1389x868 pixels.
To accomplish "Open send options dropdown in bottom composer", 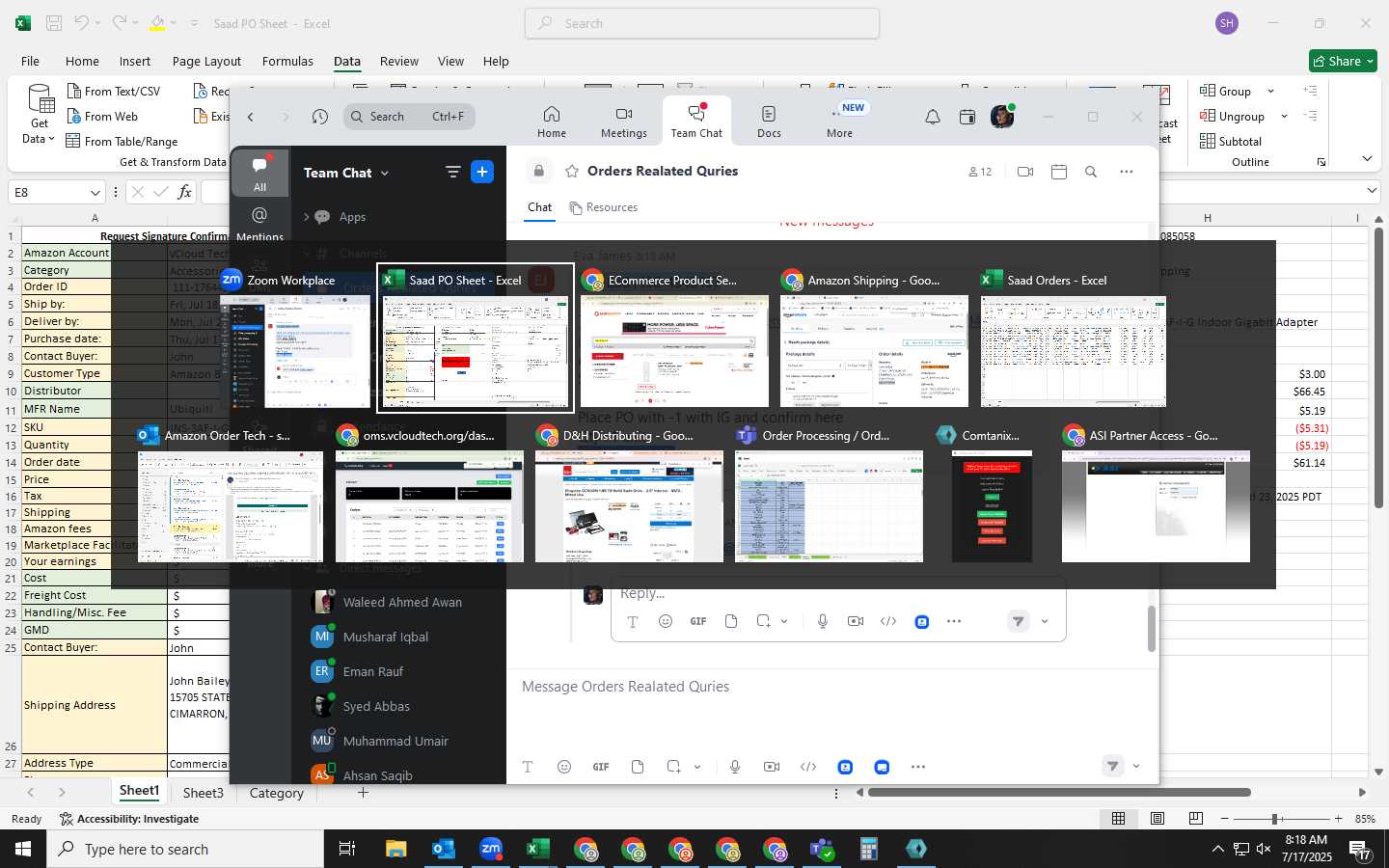I will tap(1136, 767).
